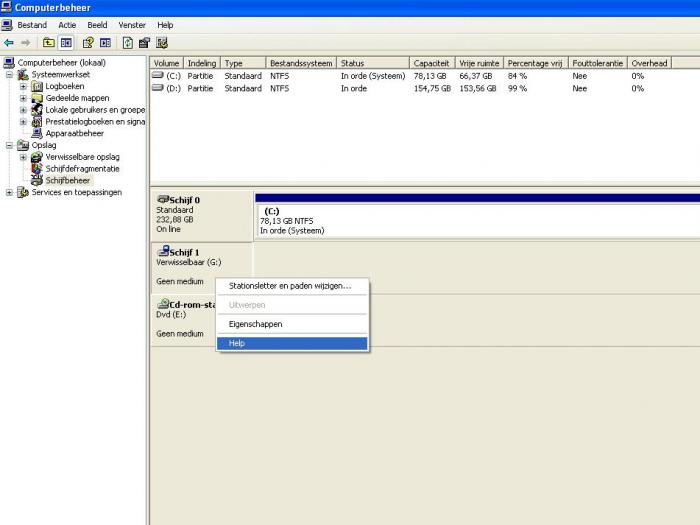The height and width of the screenshot is (525, 700).
Task: Click the Show/Hide console tree icon
Action: click(66, 43)
